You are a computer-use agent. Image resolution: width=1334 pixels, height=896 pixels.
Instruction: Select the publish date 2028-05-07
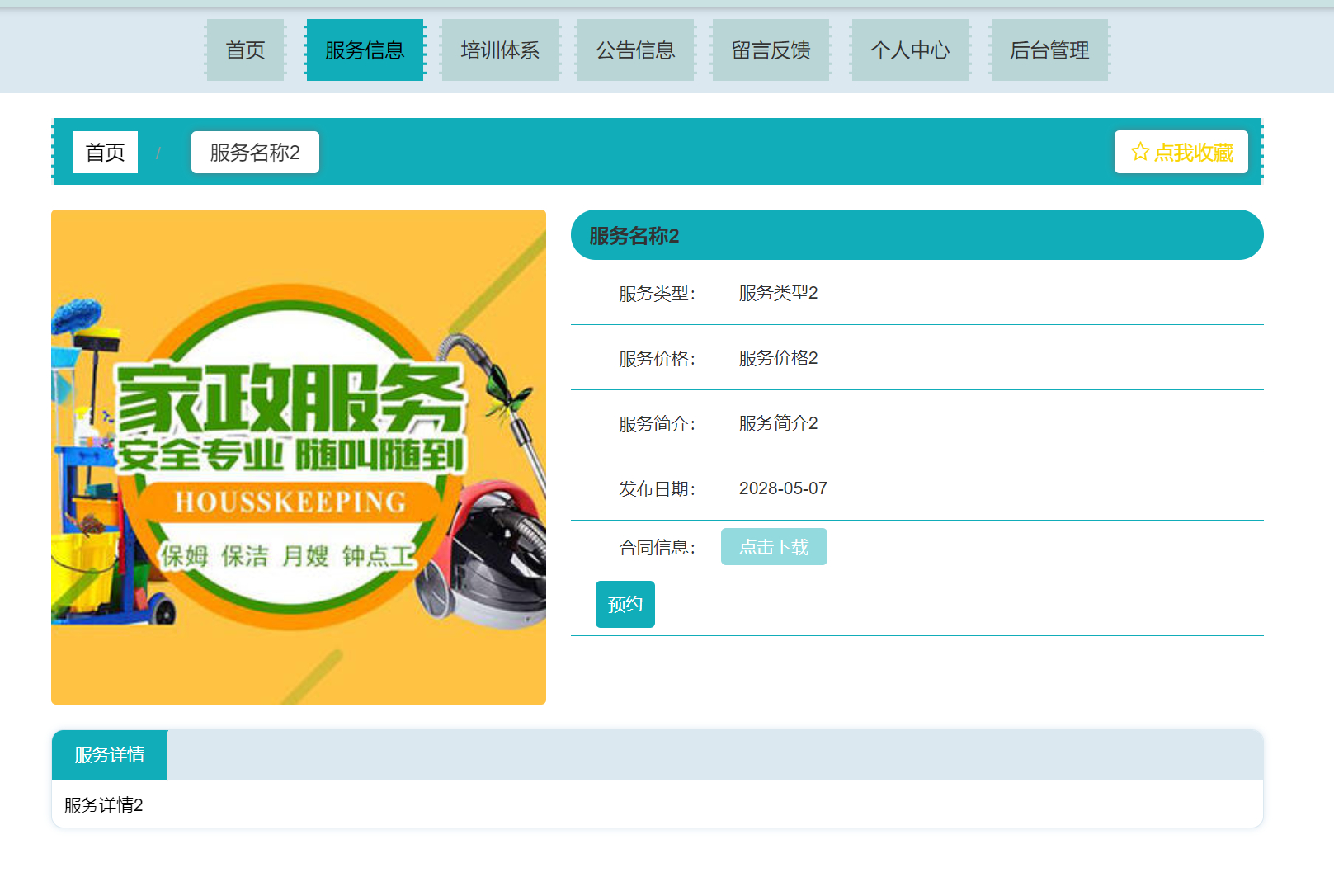pyautogui.click(x=782, y=488)
